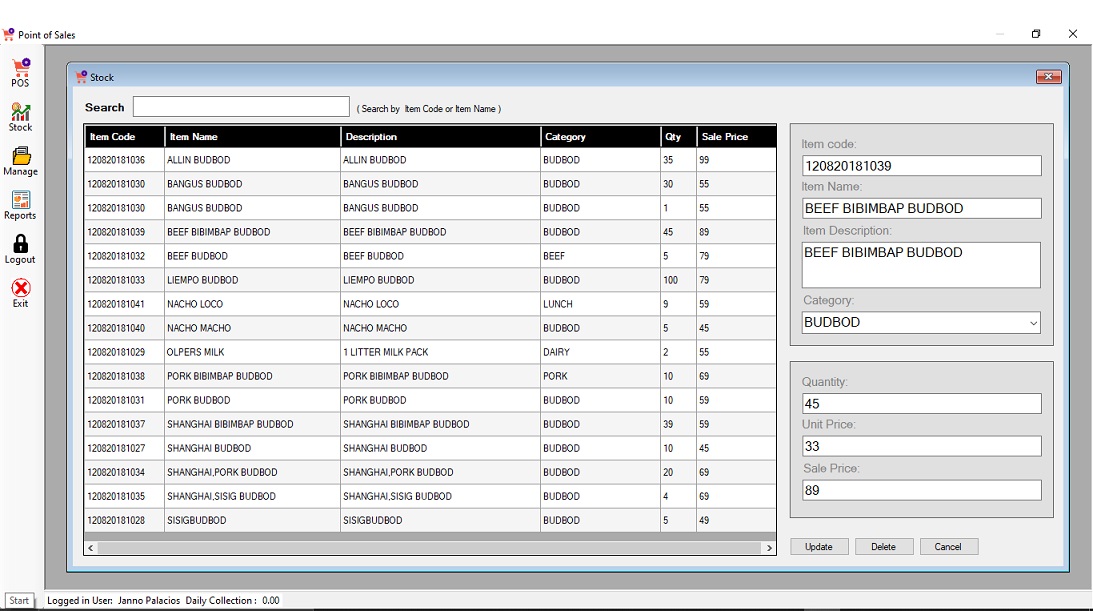
Task: Click the Update button
Action: coord(819,547)
